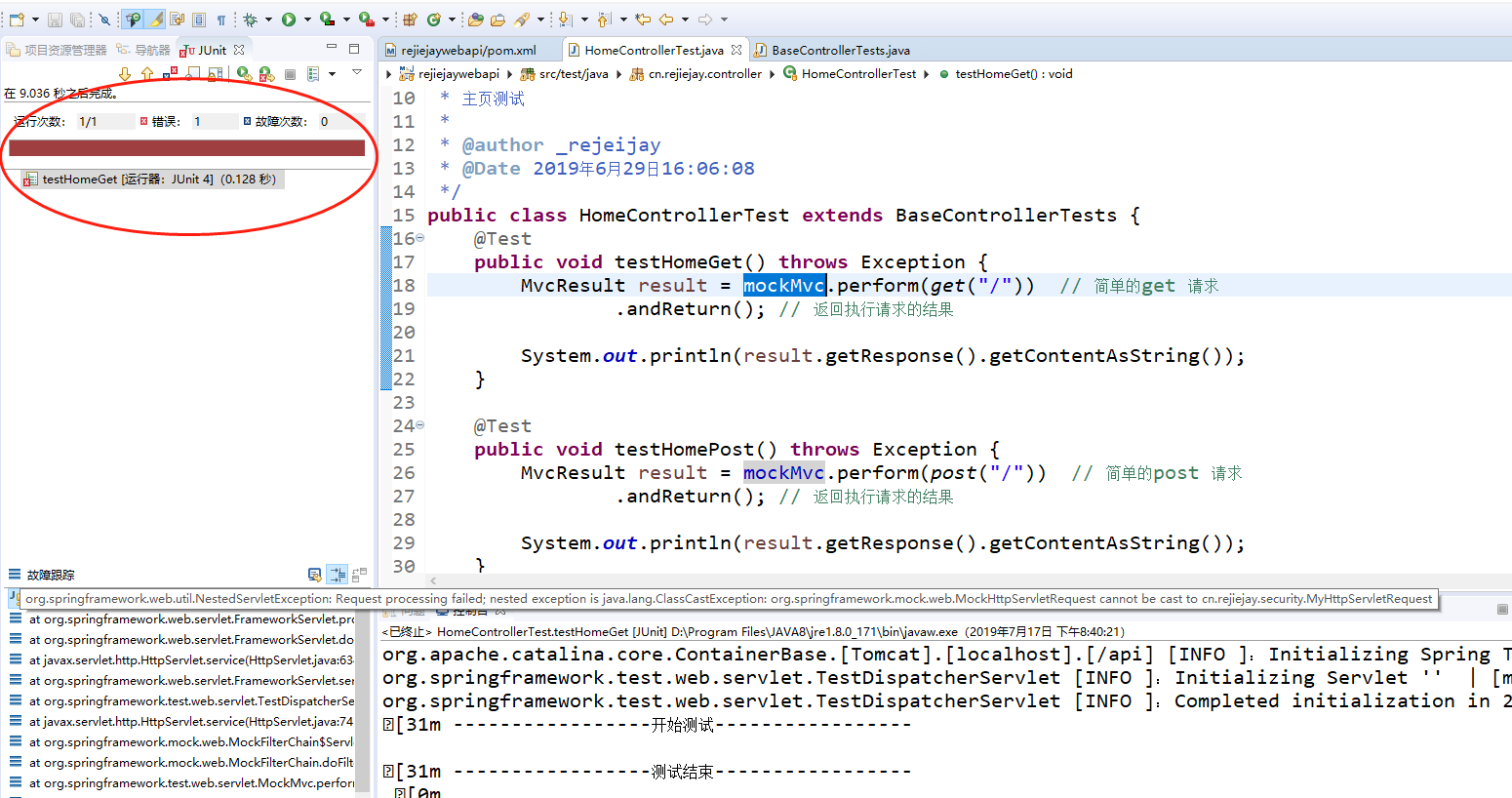Viewport: 1512px width, 798px height.
Task: Expand the breadcrumb arrow before rejiejaywebapi
Action: 389,74
